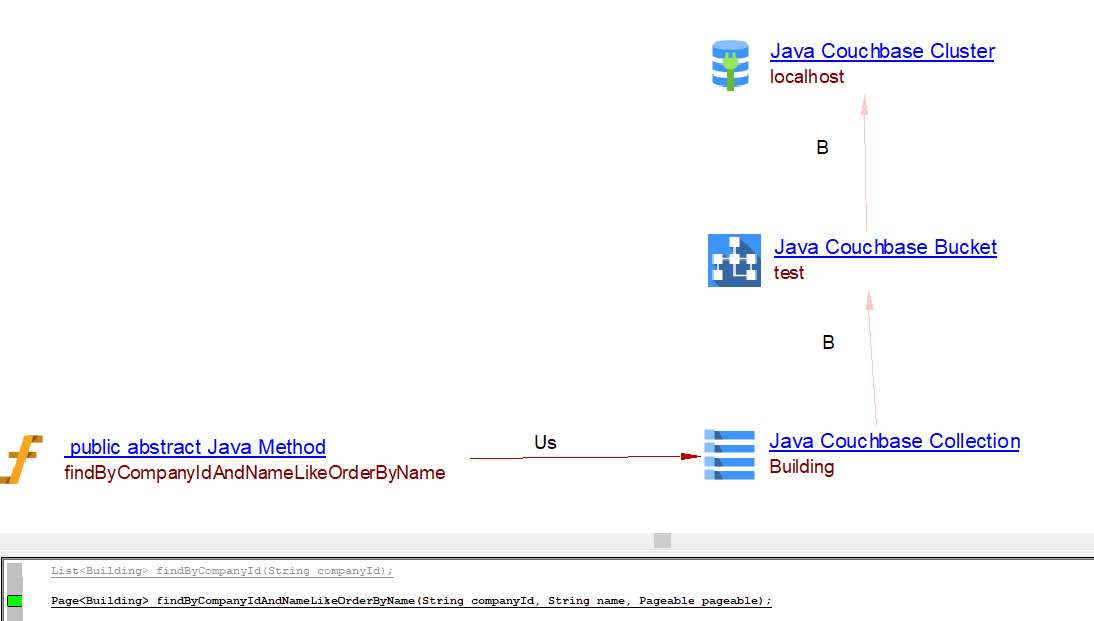
Task: Follow the Java Couchbase Collection link
Action: (x=894, y=441)
